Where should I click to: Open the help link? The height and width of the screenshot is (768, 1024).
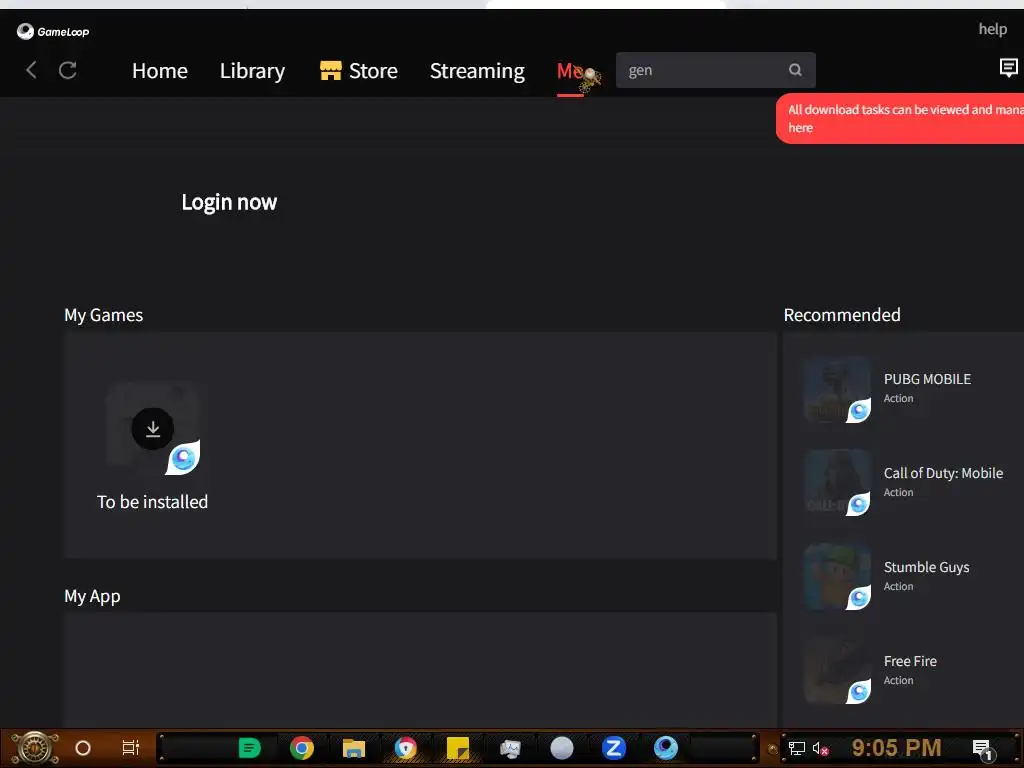(992, 29)
